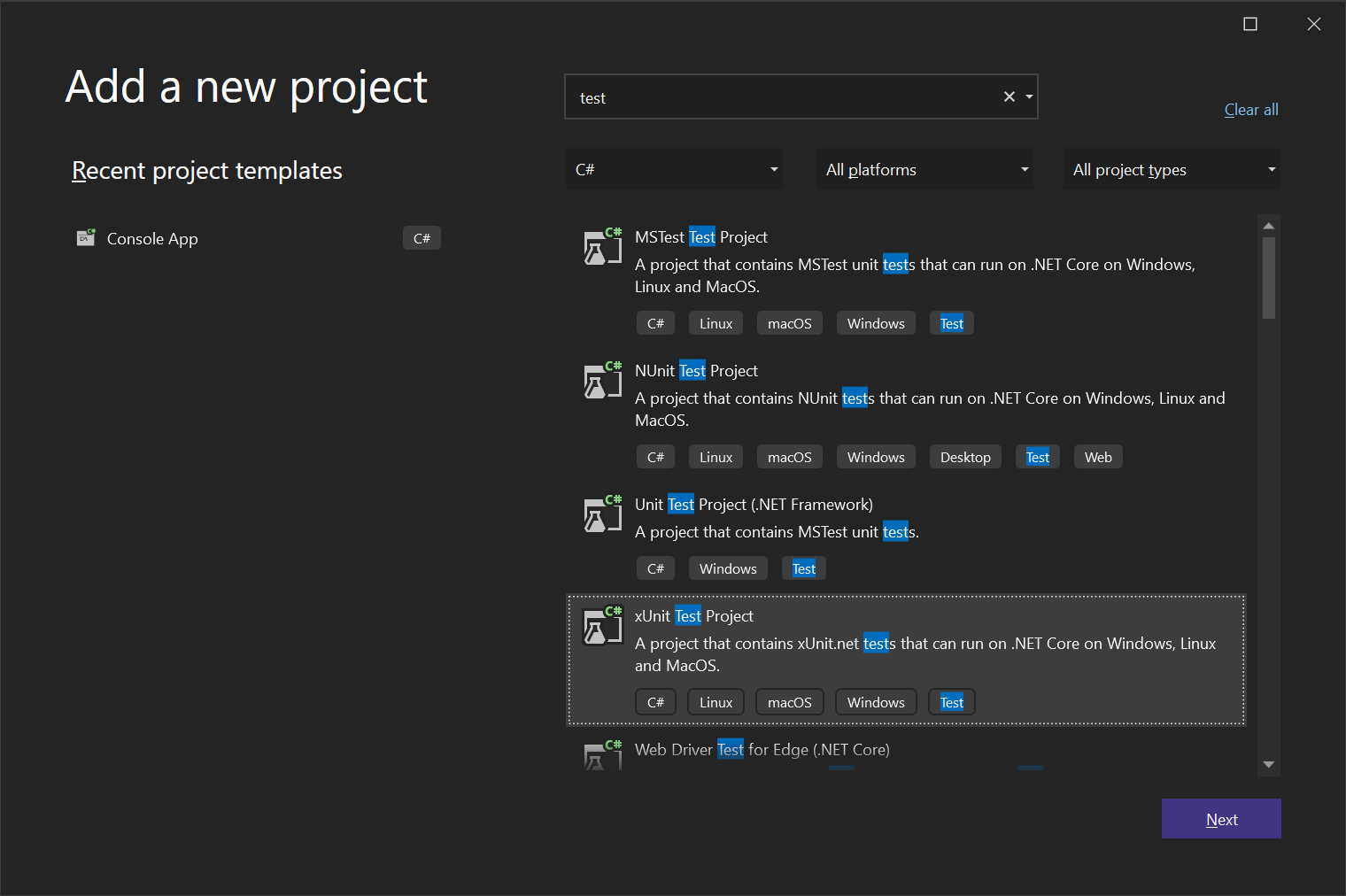Click the Test tag under Unit Test Project
Image resolution: width=1346 pixels, height=896 pixels.
click(x=804, y=568)
